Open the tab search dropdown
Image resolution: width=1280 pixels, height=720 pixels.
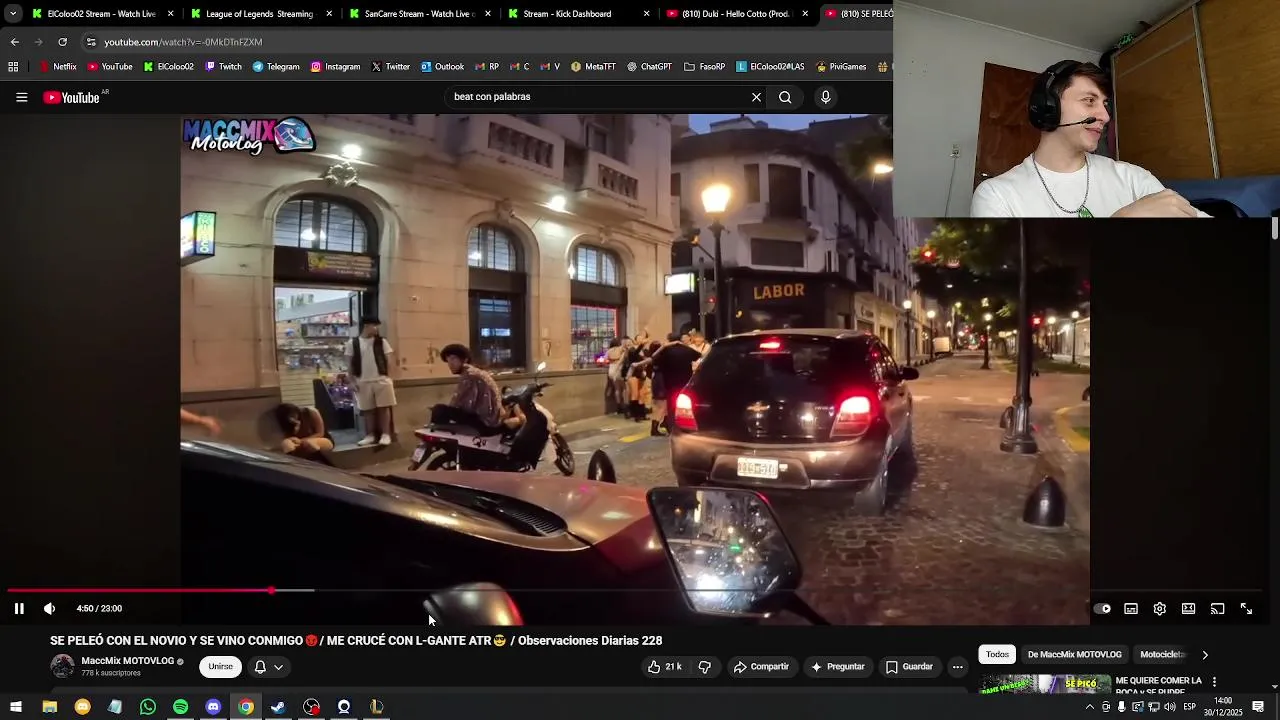(x=13, y=14)
